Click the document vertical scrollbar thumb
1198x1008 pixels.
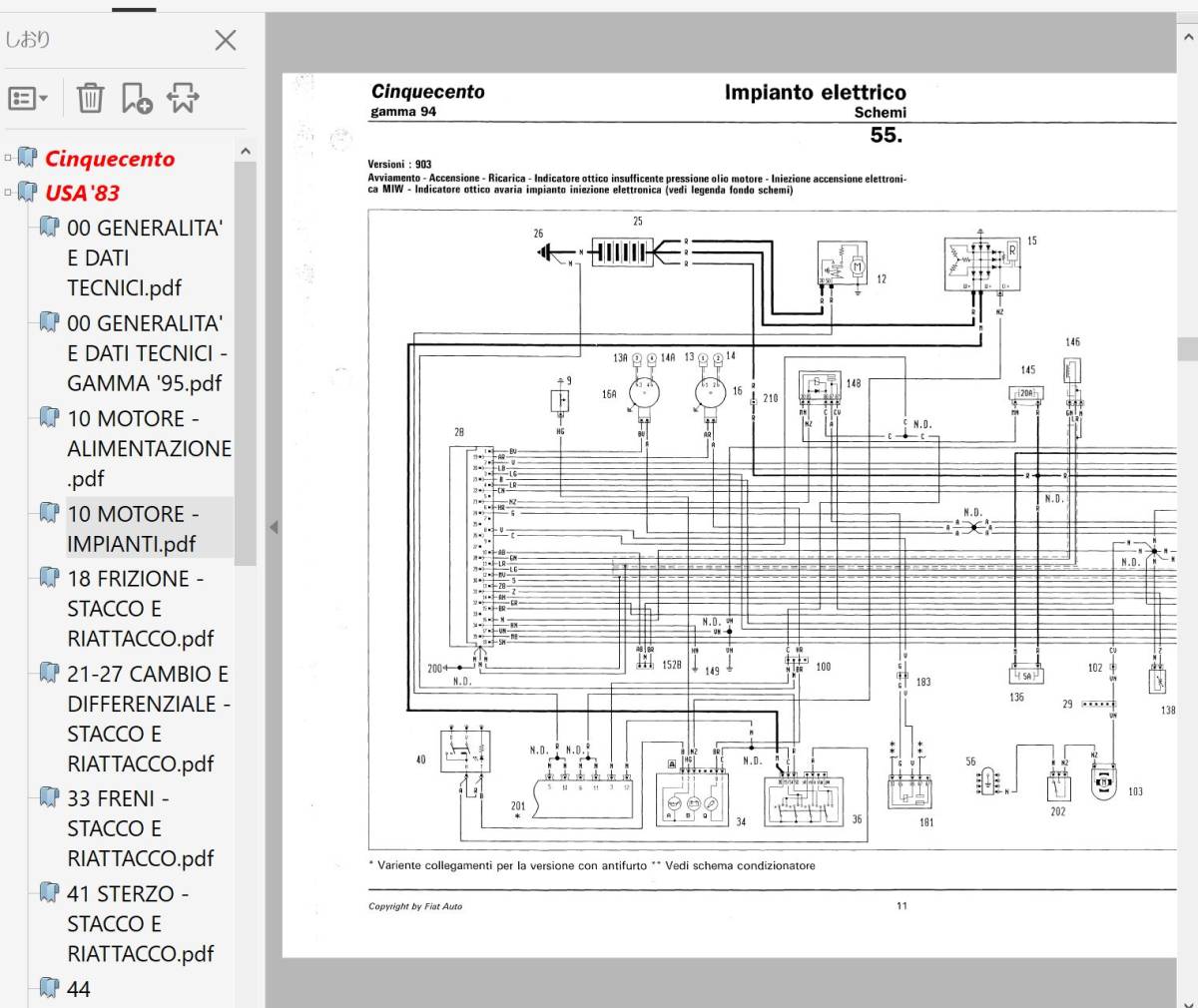(x=1188, y=349)
